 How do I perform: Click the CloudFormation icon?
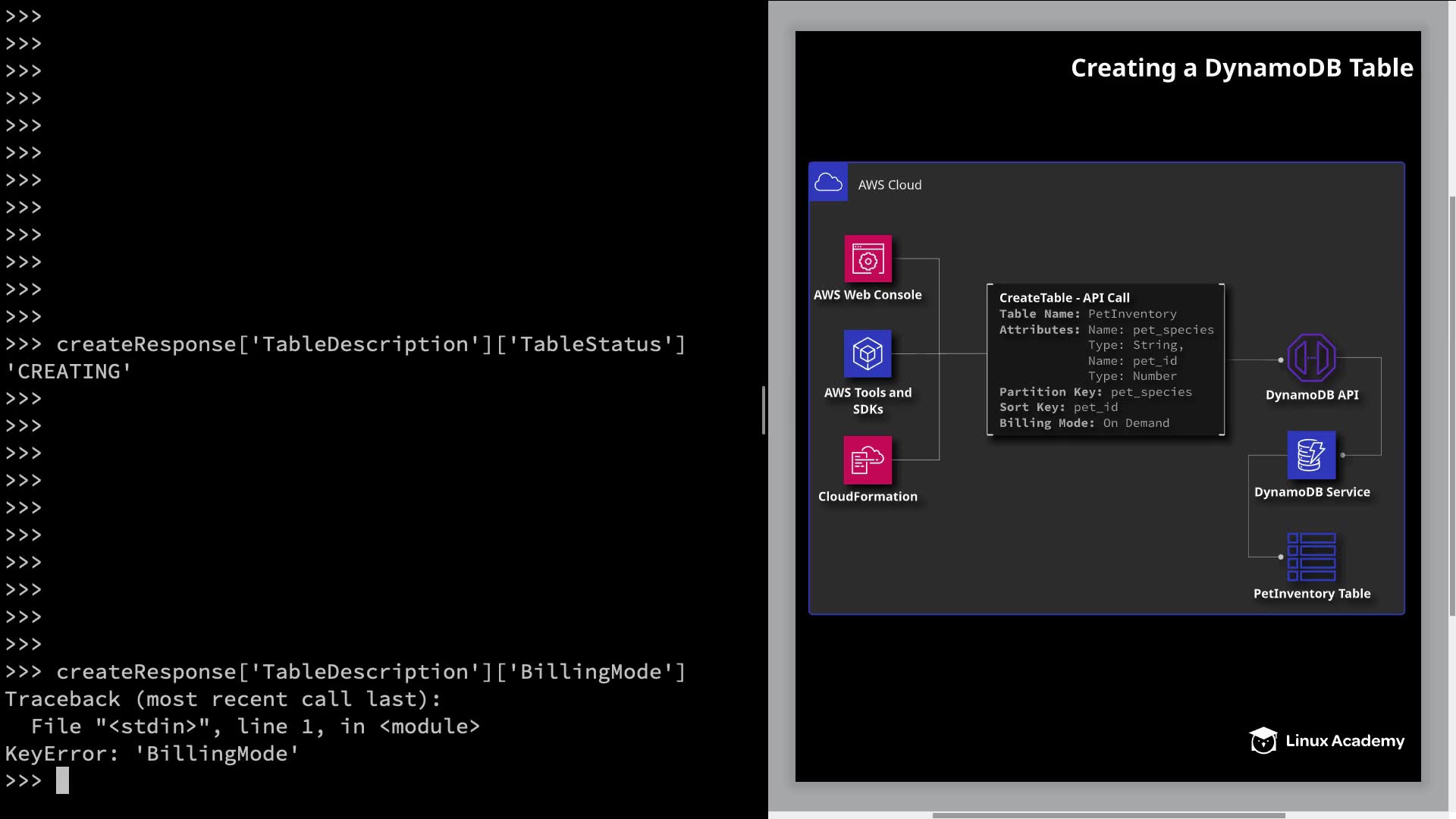tap(868, 460)
